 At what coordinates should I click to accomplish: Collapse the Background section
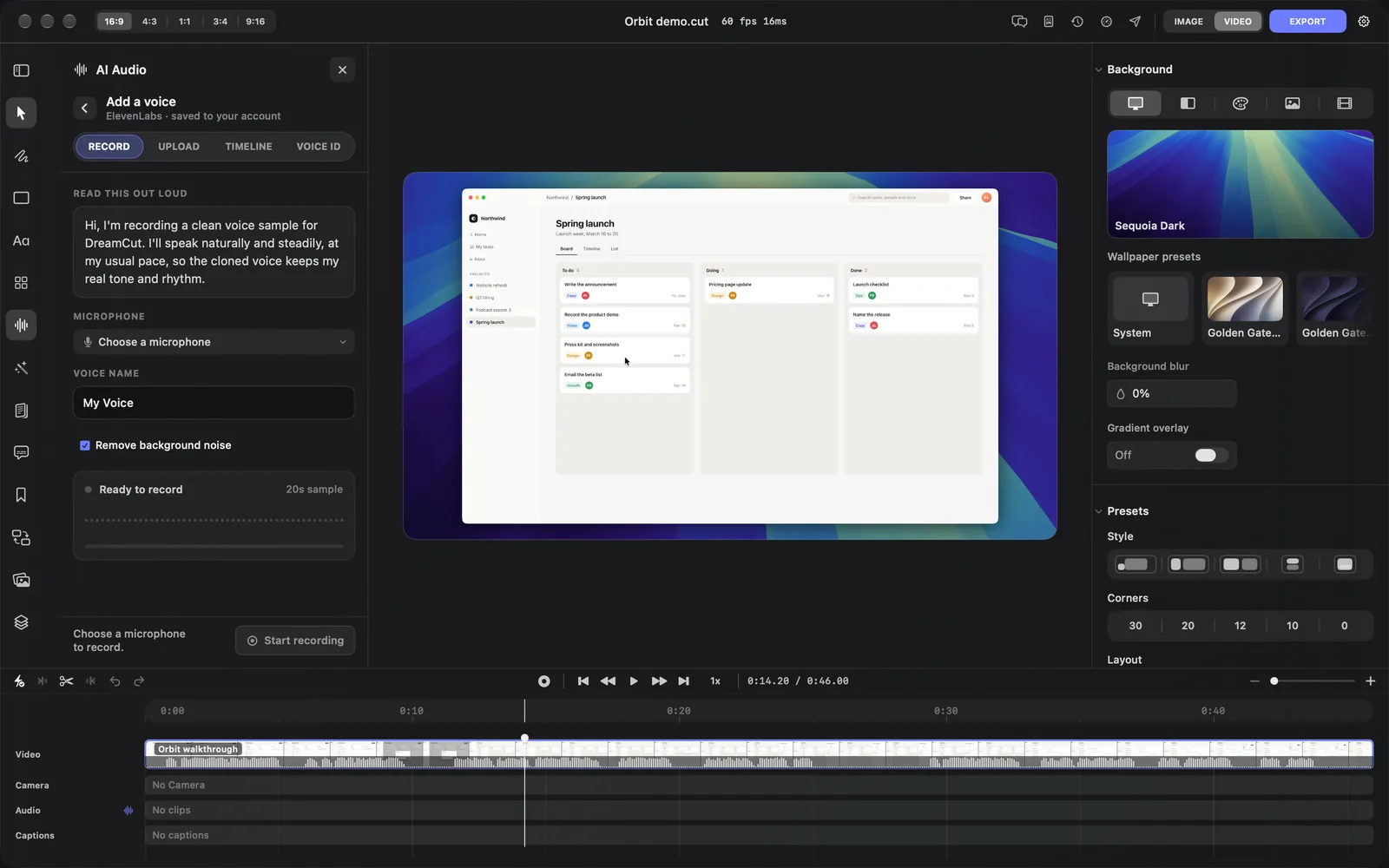point(1099,69)
